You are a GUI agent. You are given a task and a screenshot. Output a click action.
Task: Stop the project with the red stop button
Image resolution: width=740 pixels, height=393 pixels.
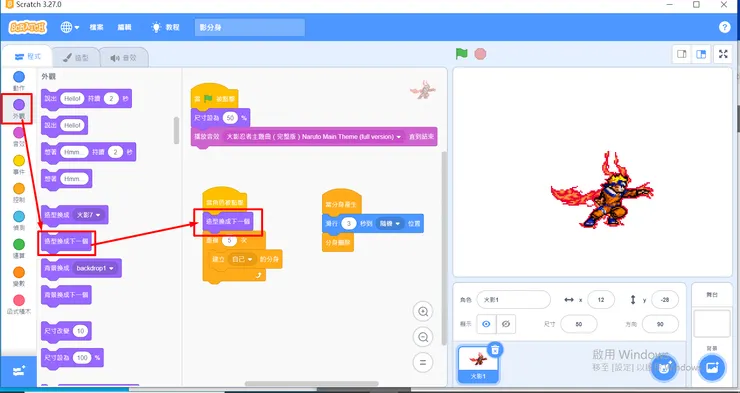[x=480, y=54]
